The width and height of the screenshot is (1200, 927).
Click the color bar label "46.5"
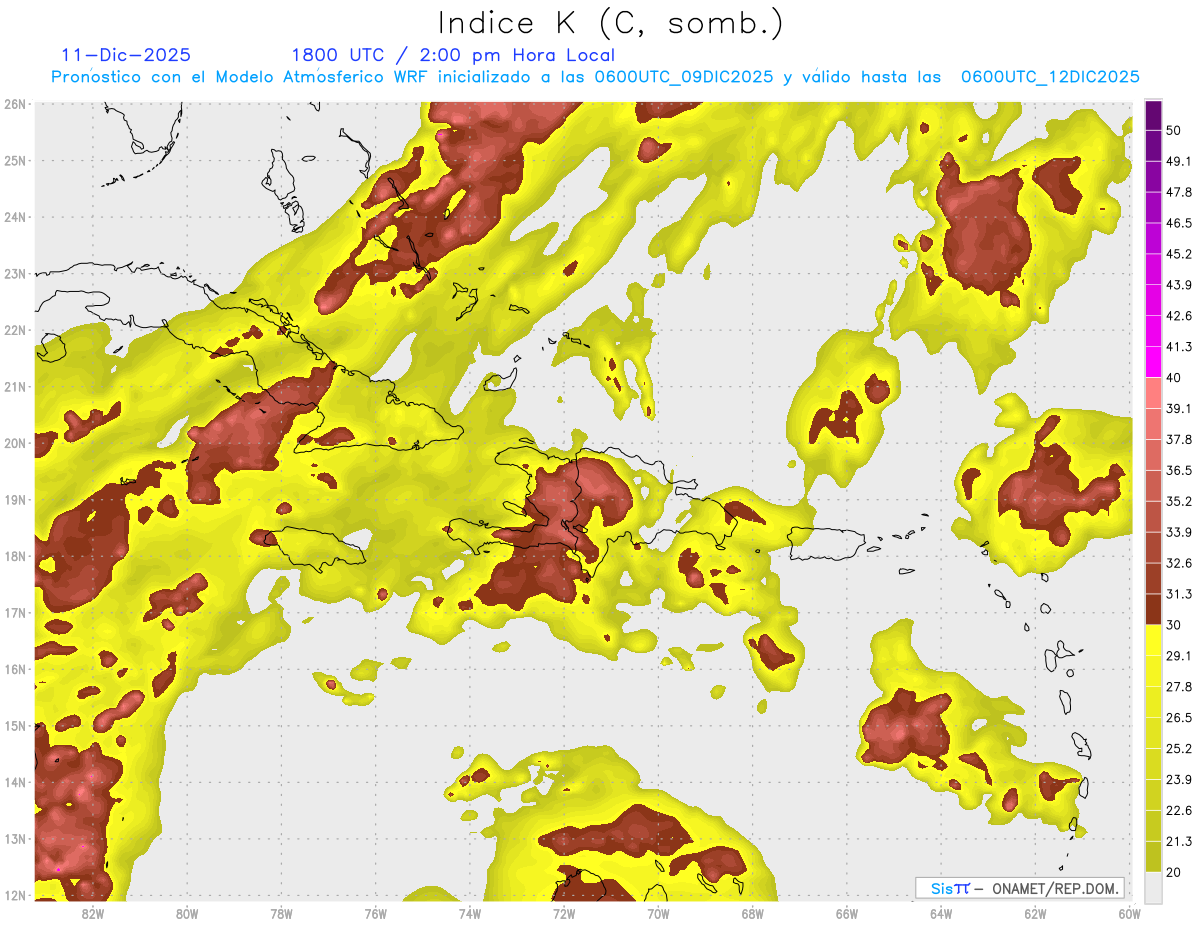click(x=1179, y=223)
